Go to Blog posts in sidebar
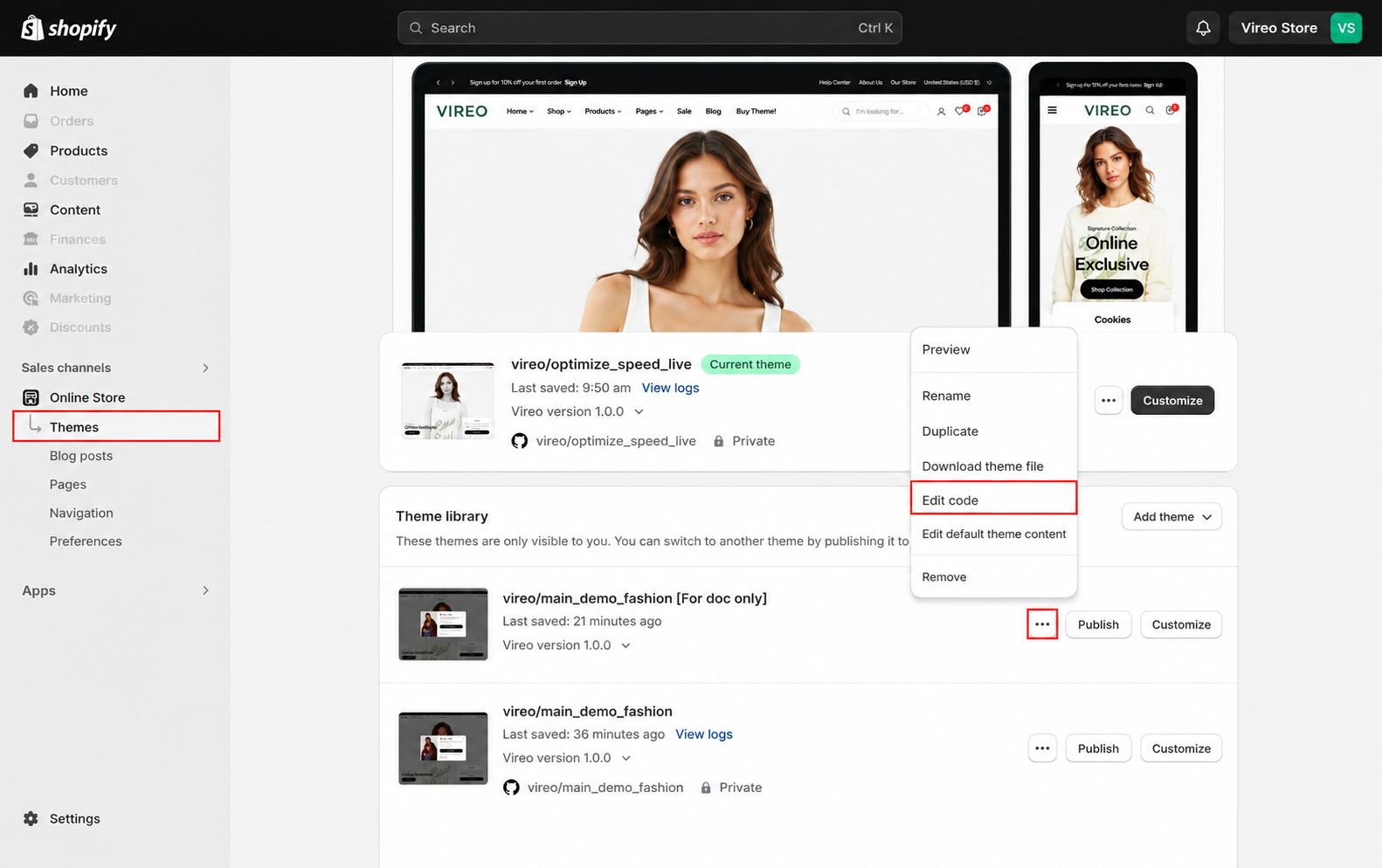The width and height of the screenshot is (1382, 868). click(x=81, y=456)
